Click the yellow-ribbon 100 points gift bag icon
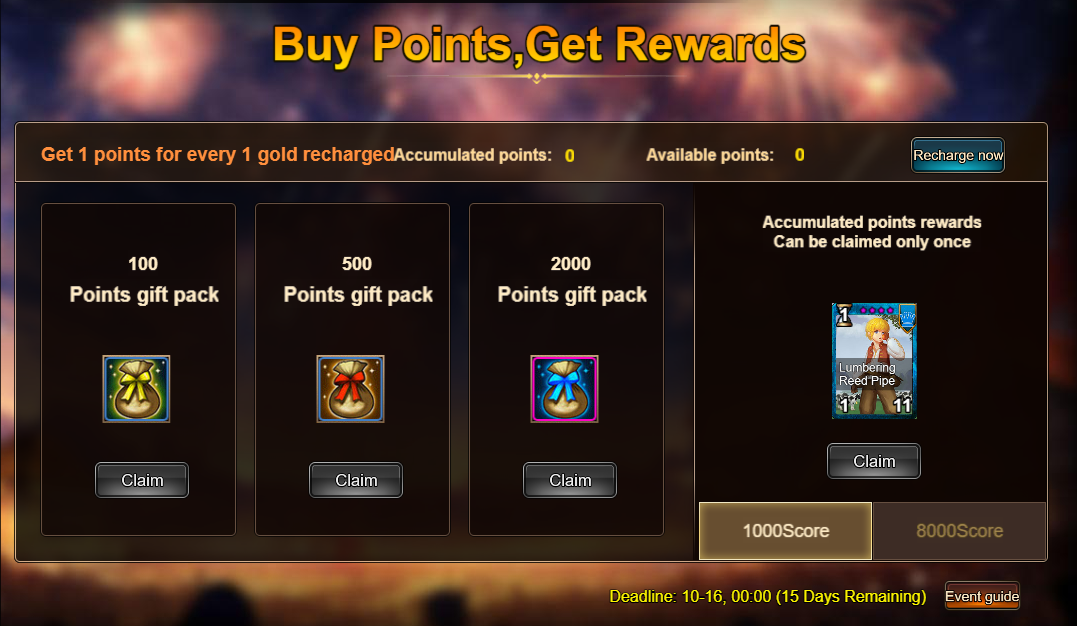1077x626 pixels. point(136,389)
